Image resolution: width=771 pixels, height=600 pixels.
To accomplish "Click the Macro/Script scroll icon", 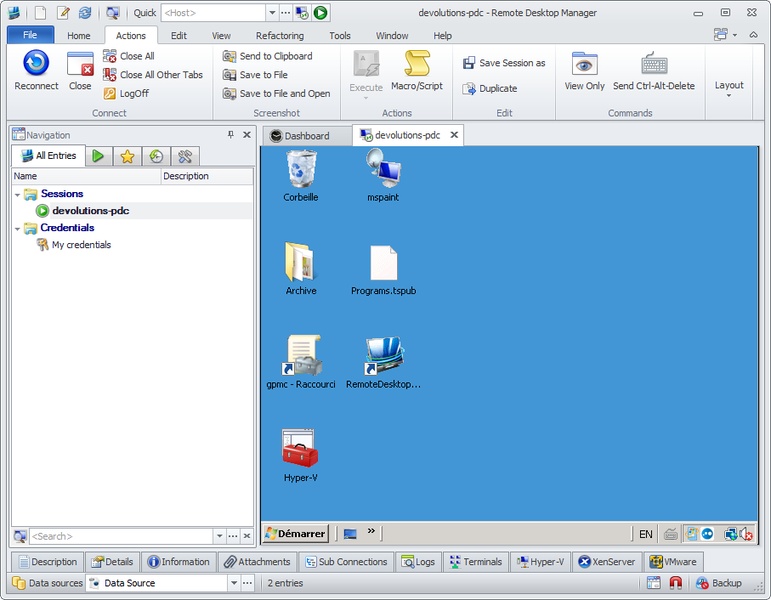I will (416, 64).
